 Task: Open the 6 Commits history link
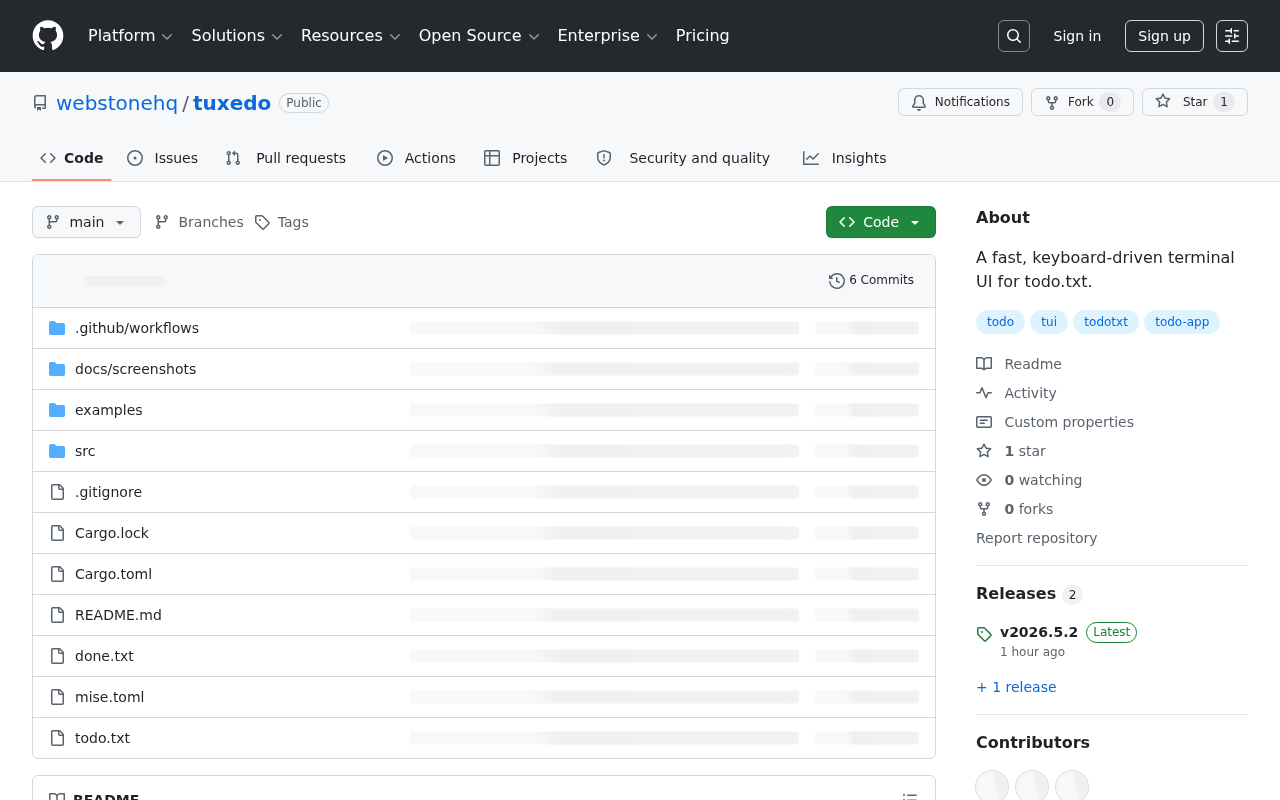(871, 281)
